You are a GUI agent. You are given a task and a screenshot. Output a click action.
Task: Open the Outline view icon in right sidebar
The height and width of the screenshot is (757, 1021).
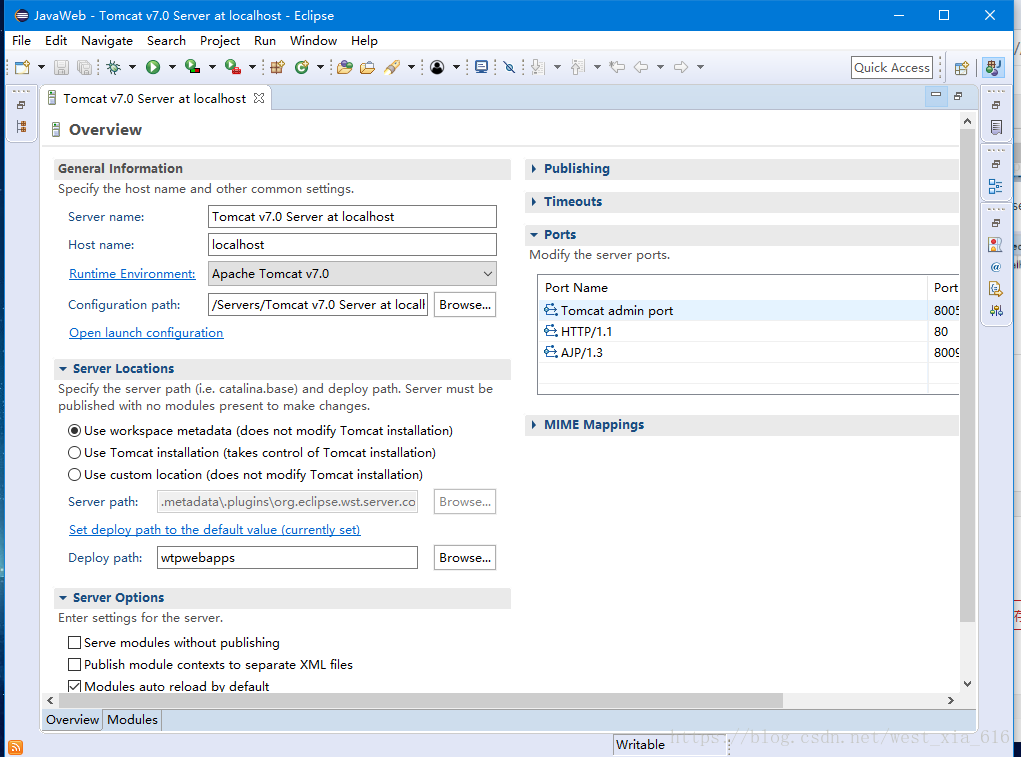(996, 186)
